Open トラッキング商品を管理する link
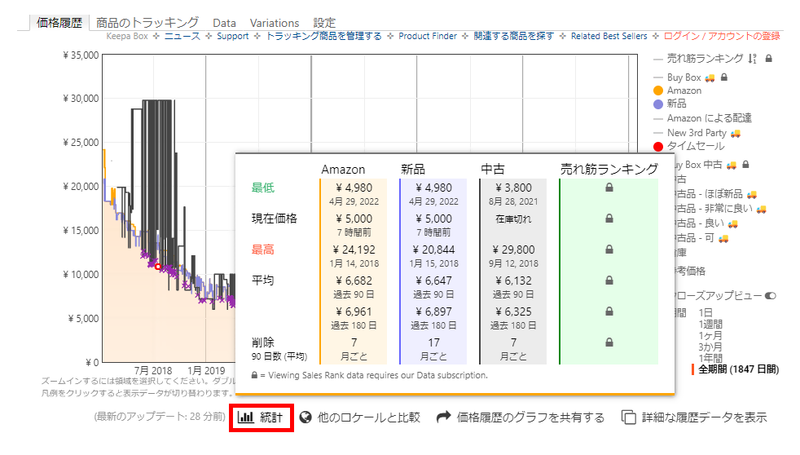The image size is (800, 455). tap(323, 36)
